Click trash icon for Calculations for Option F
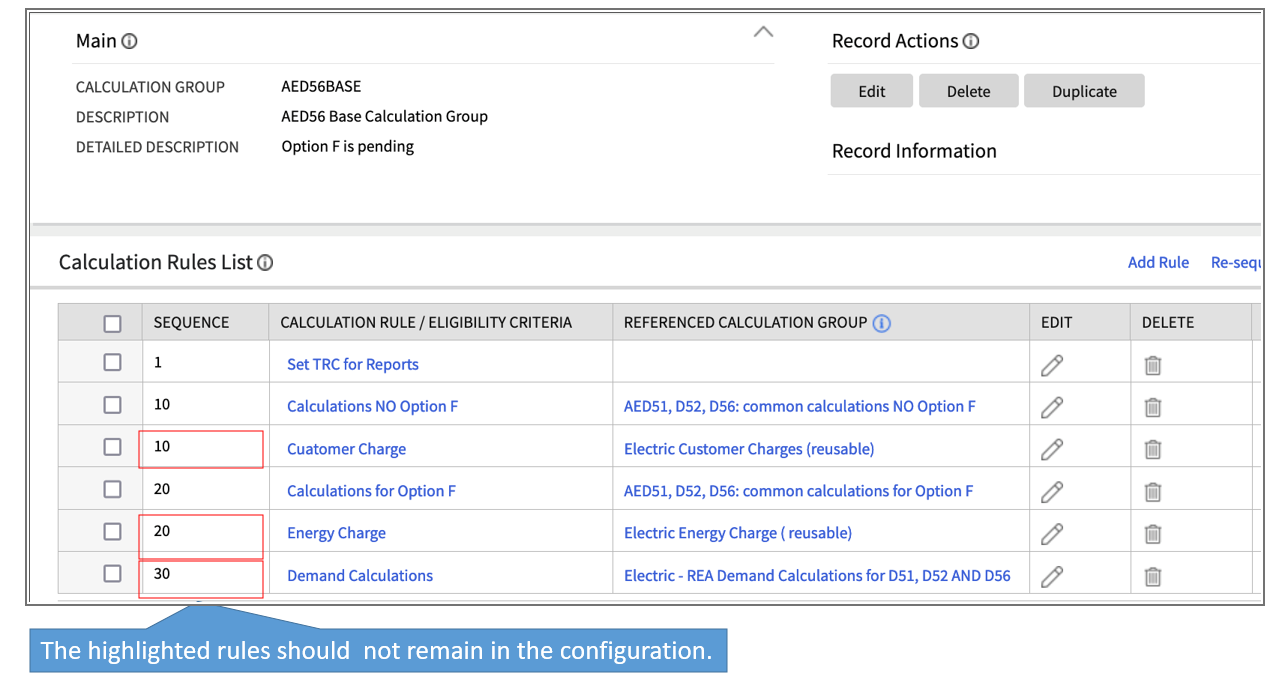1285x679 pixels. [1152, 492]
